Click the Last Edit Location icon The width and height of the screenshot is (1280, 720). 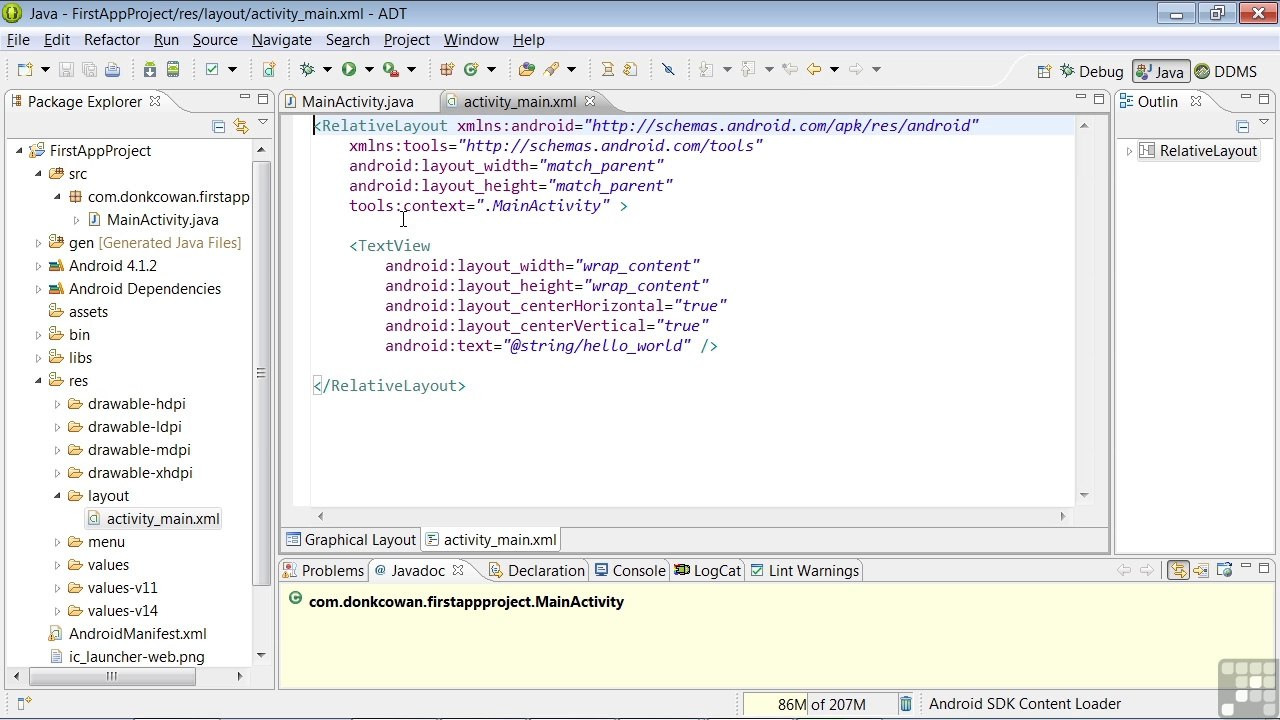[x=790, y=69]
